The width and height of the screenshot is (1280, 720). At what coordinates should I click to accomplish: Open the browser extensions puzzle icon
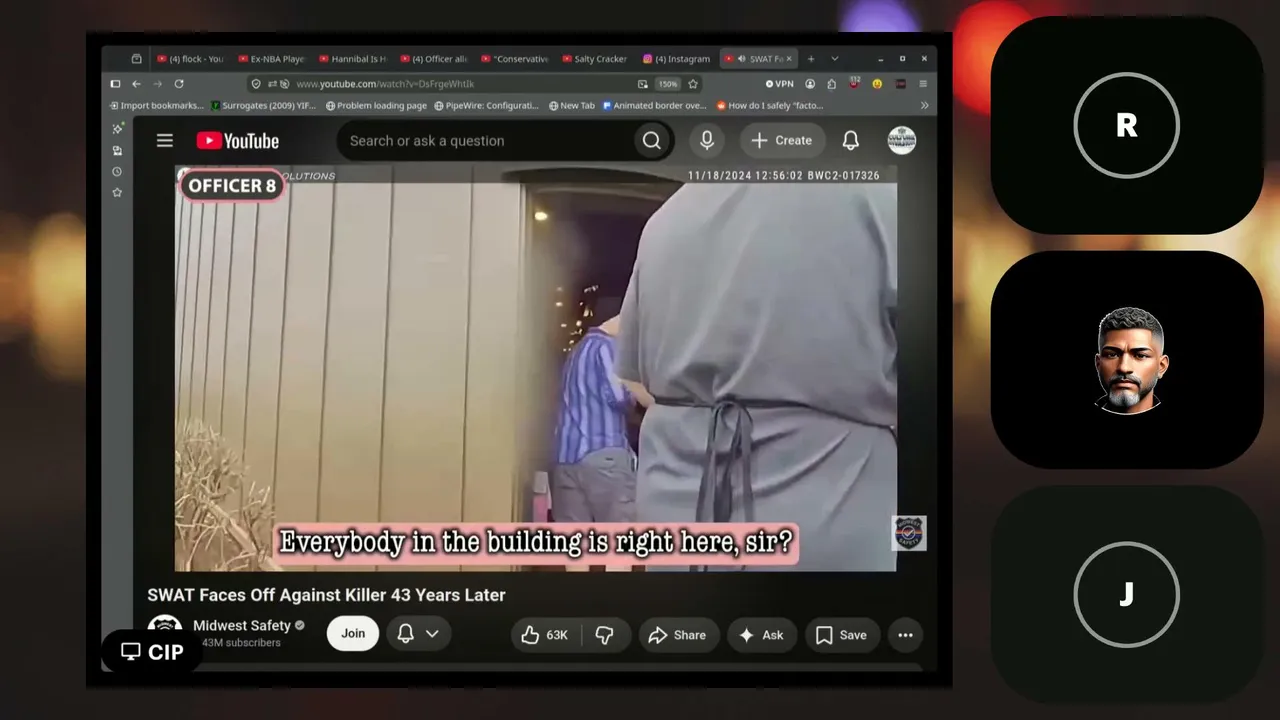point(832,84)
